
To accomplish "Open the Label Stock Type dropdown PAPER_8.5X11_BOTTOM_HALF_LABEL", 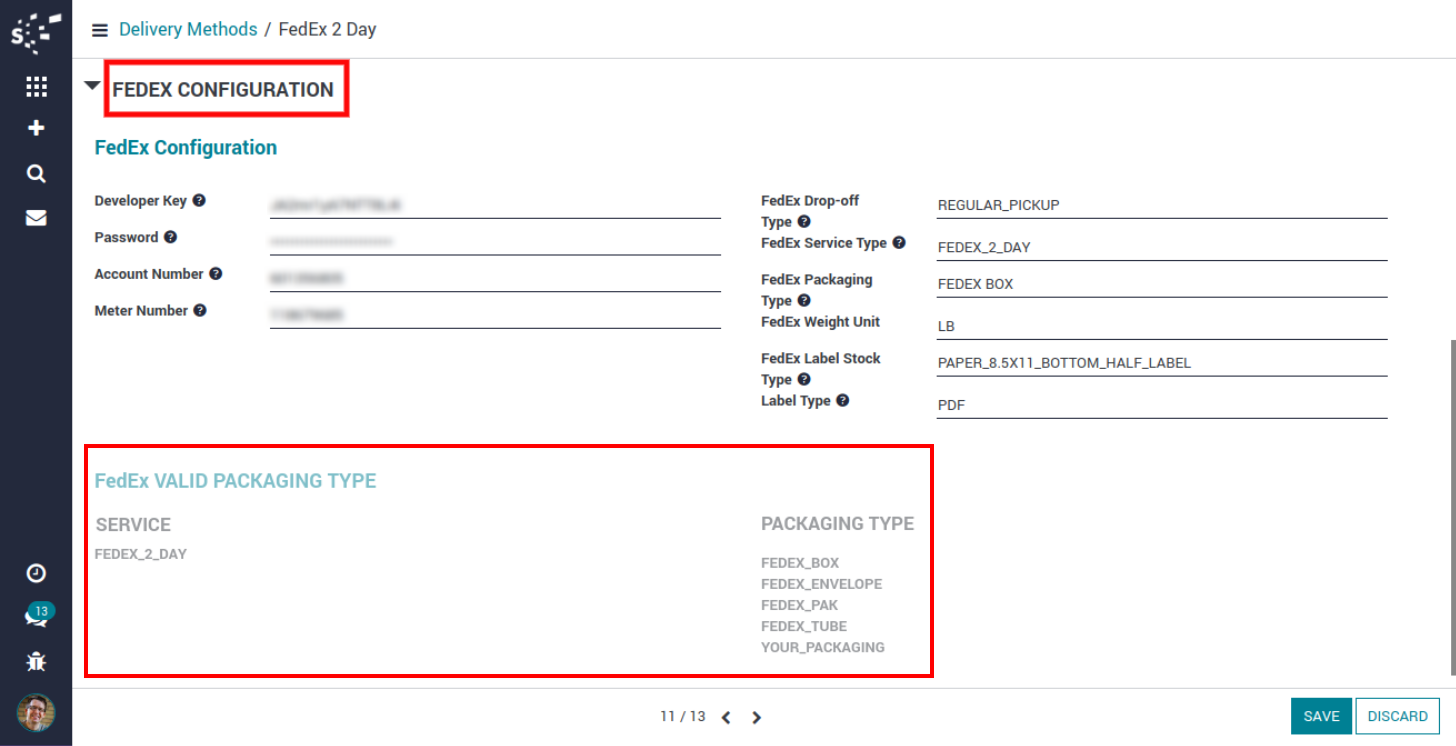I will [x=1162, y=363].
